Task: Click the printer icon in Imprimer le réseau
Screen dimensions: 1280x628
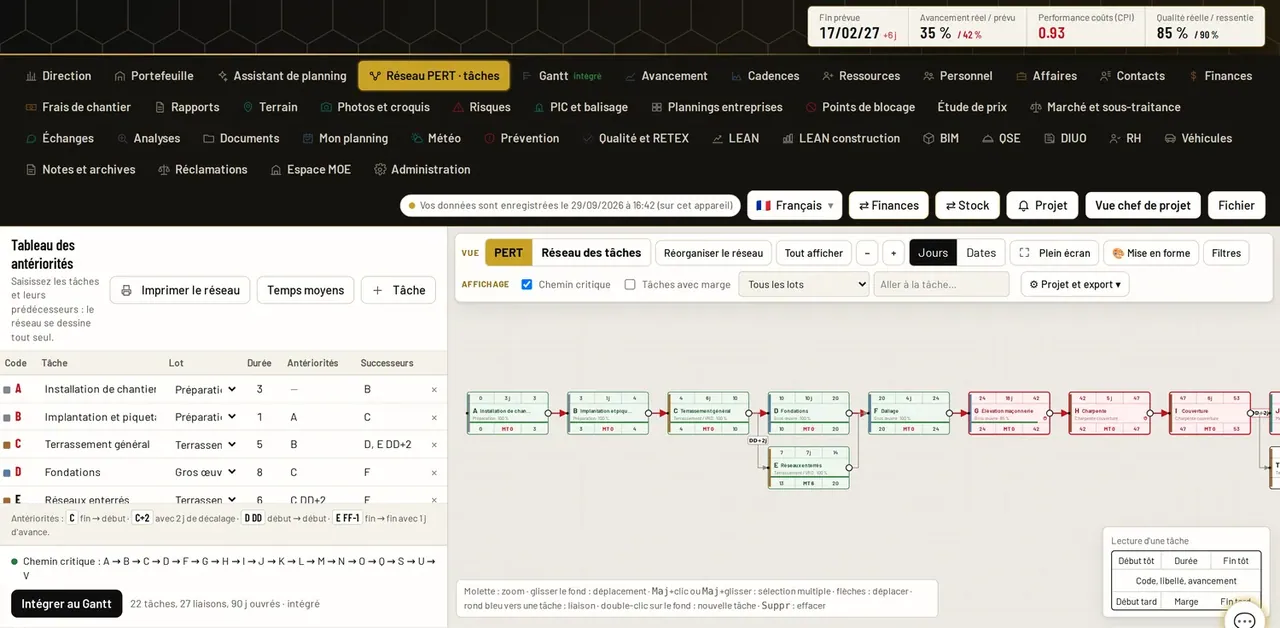Action: [126, 290]
